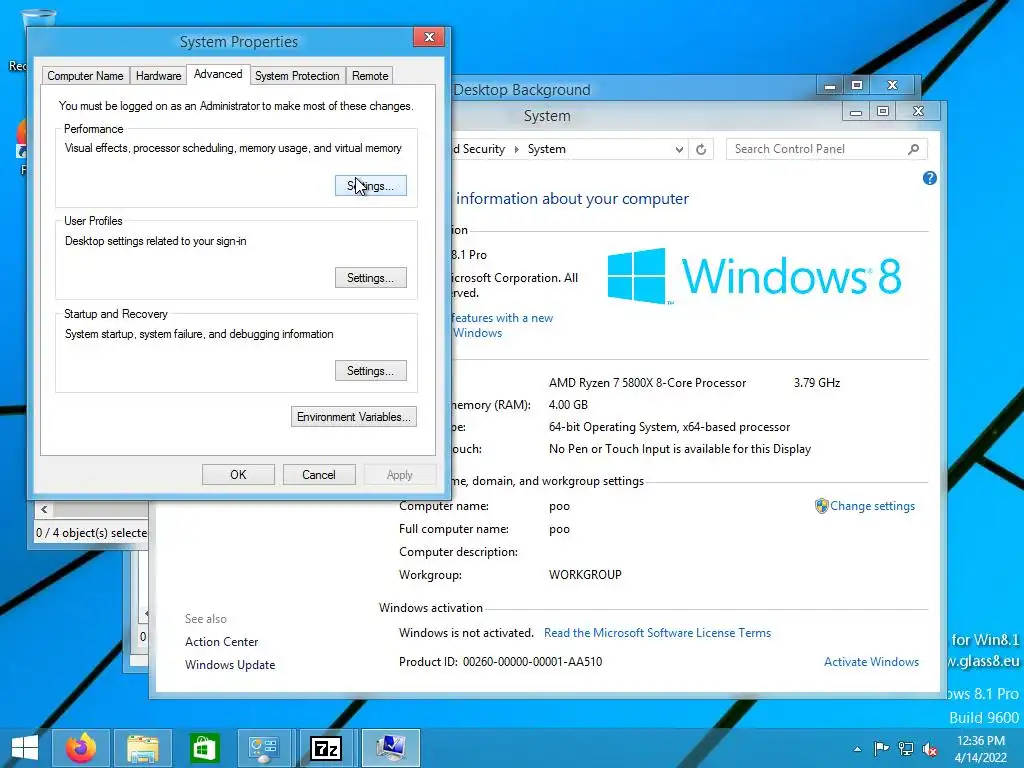This screenshot has width=1024, height=768.
Task: Click muted volume tray icon
Action: tap(930, 749)
